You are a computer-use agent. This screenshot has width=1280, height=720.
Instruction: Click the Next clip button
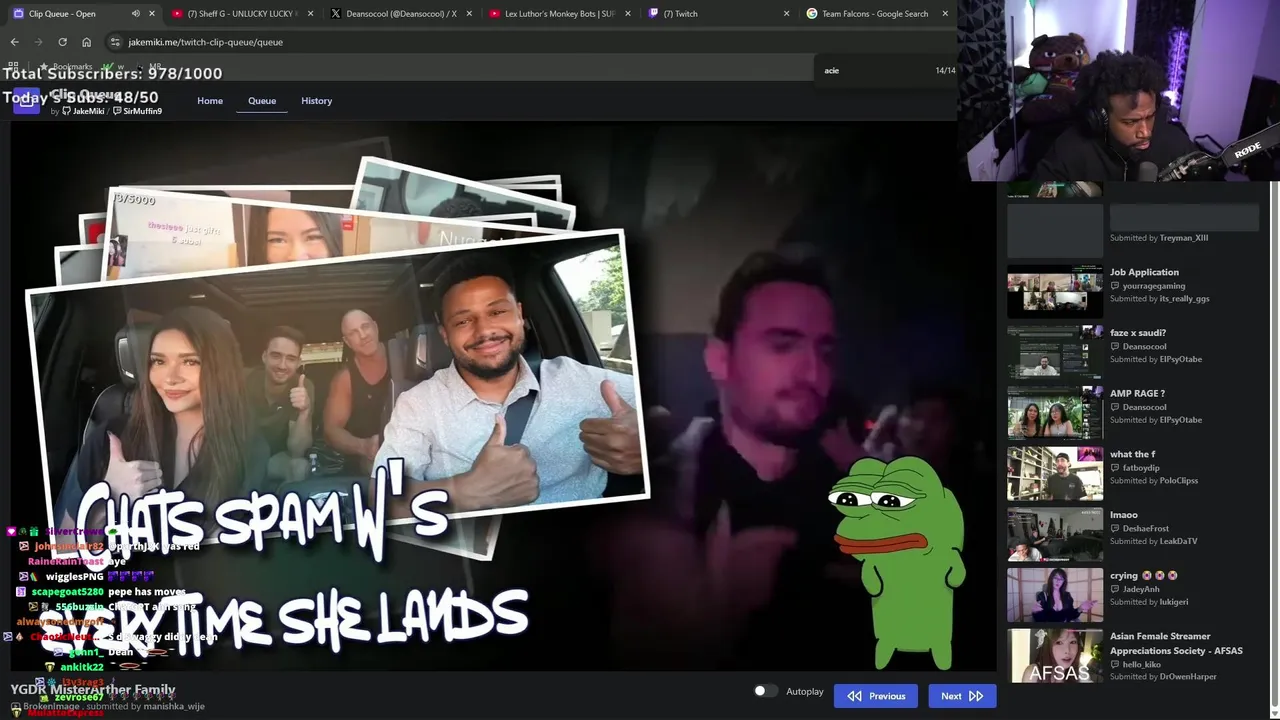(x=962, y=696)
